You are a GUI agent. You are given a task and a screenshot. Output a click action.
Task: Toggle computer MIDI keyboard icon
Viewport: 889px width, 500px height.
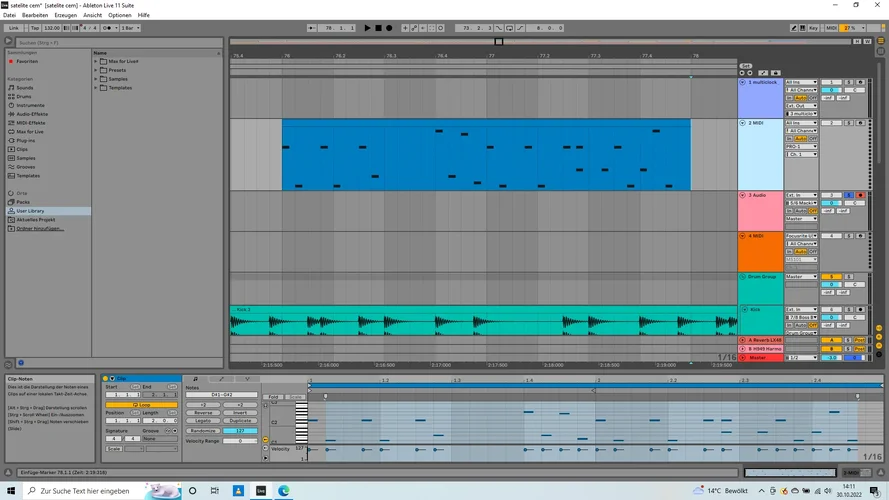coord(802,28)
